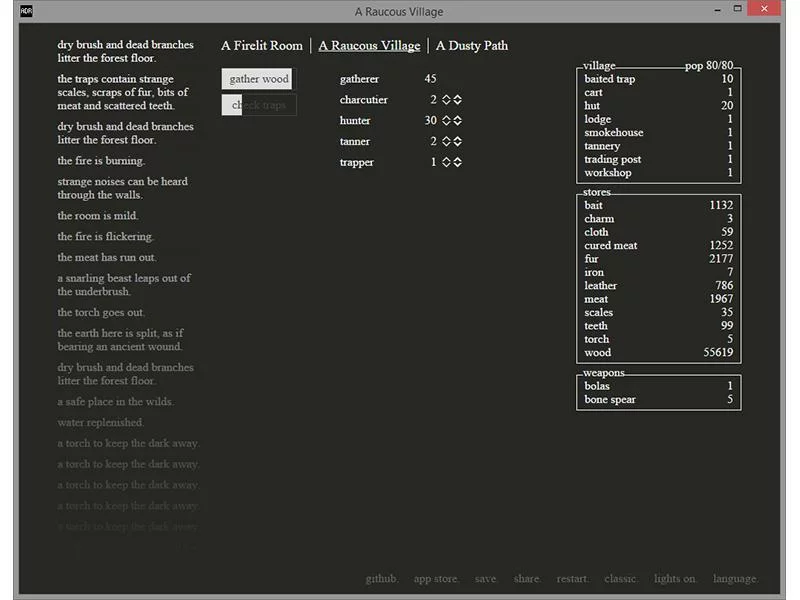Click the 'cured meat' entry in stores
Viewport: 800px width, 600px height.
point(659,245)
